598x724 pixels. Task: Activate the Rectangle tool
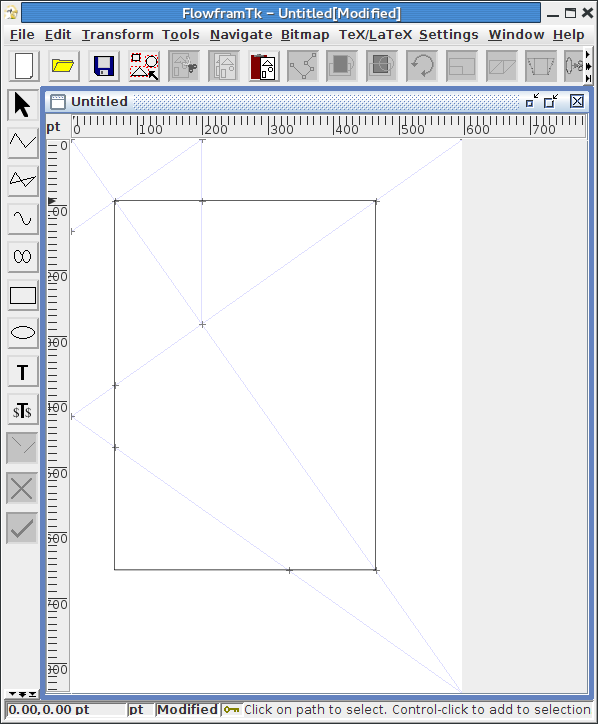(23, 295)
